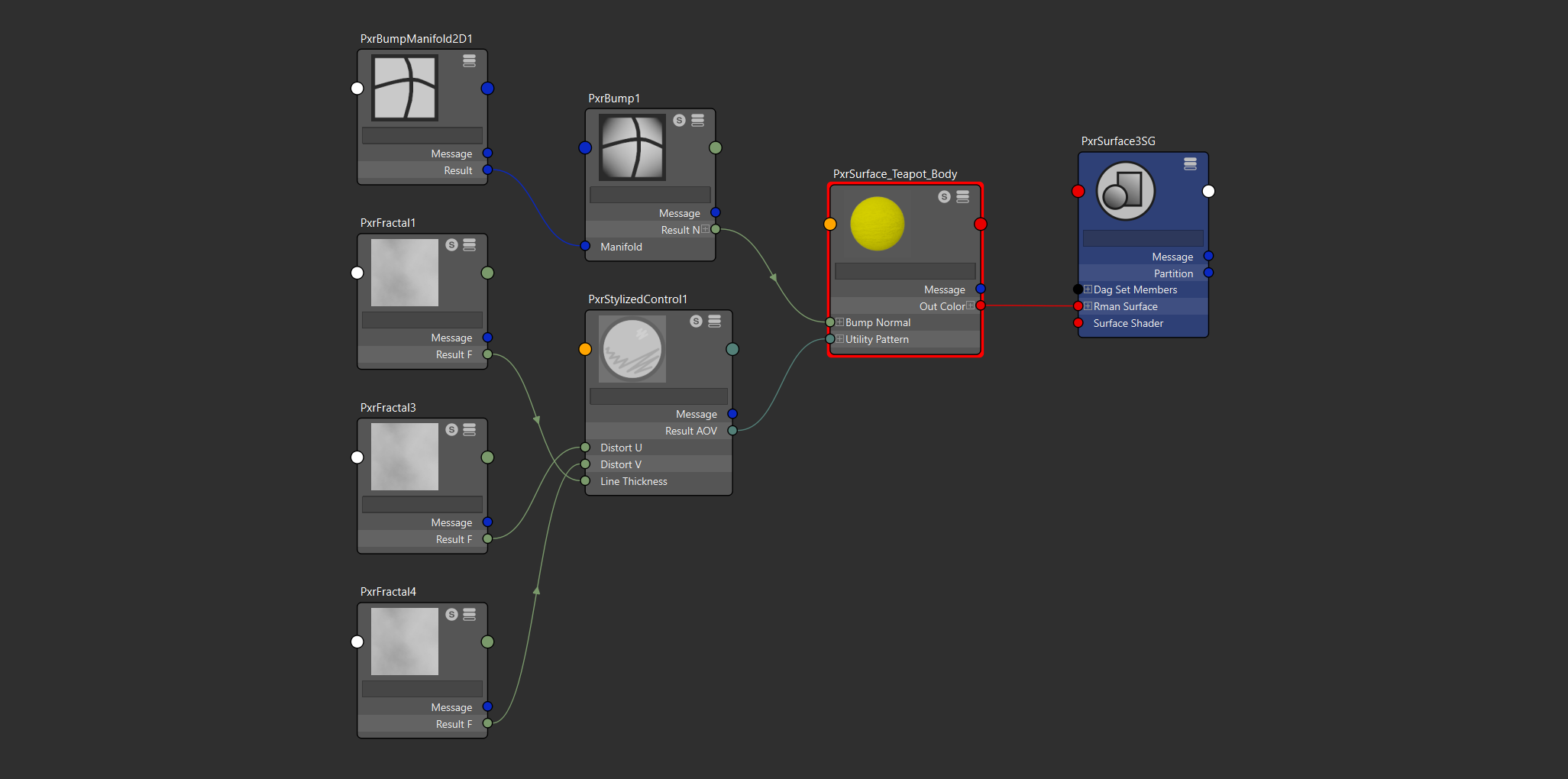
Task: Click the Out Color output port
Action: click(x=981, y=305)
